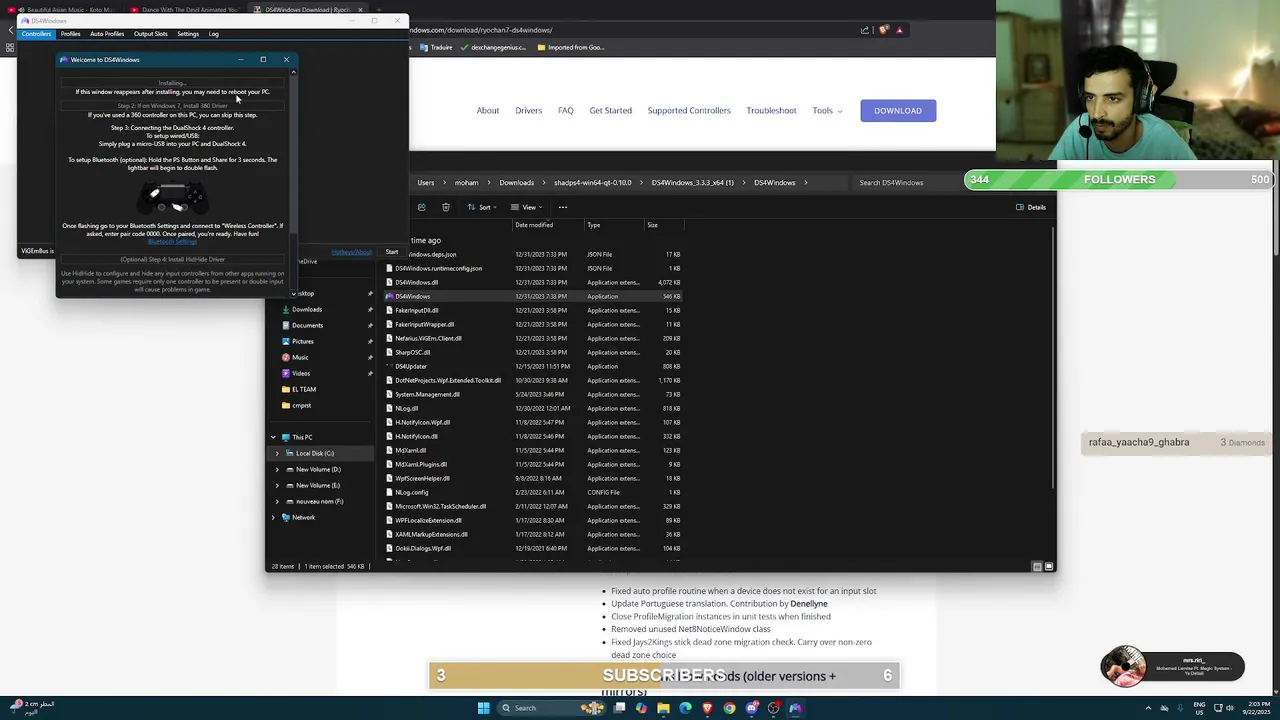The image size is (1280, 720).
Task: Open Pictures in Explorer sidebar
Action: 302,341
